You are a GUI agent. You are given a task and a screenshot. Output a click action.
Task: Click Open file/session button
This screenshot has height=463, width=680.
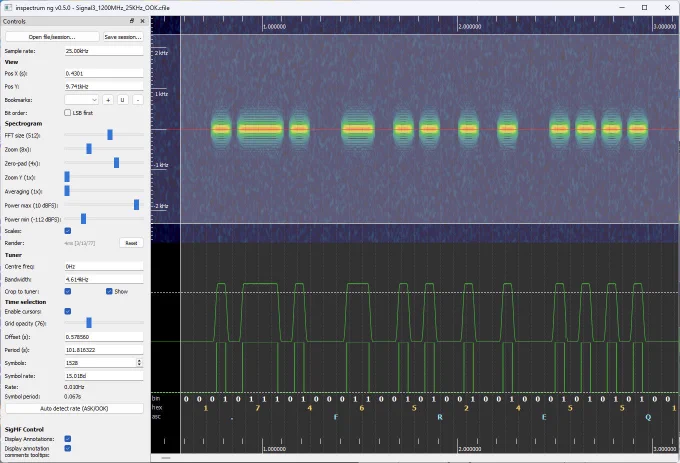pos(52,37)
